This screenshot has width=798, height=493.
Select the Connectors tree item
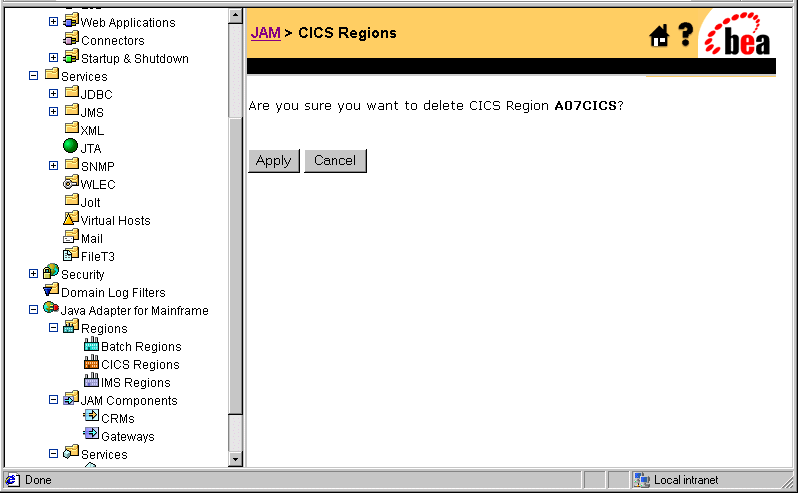(112, 41)
